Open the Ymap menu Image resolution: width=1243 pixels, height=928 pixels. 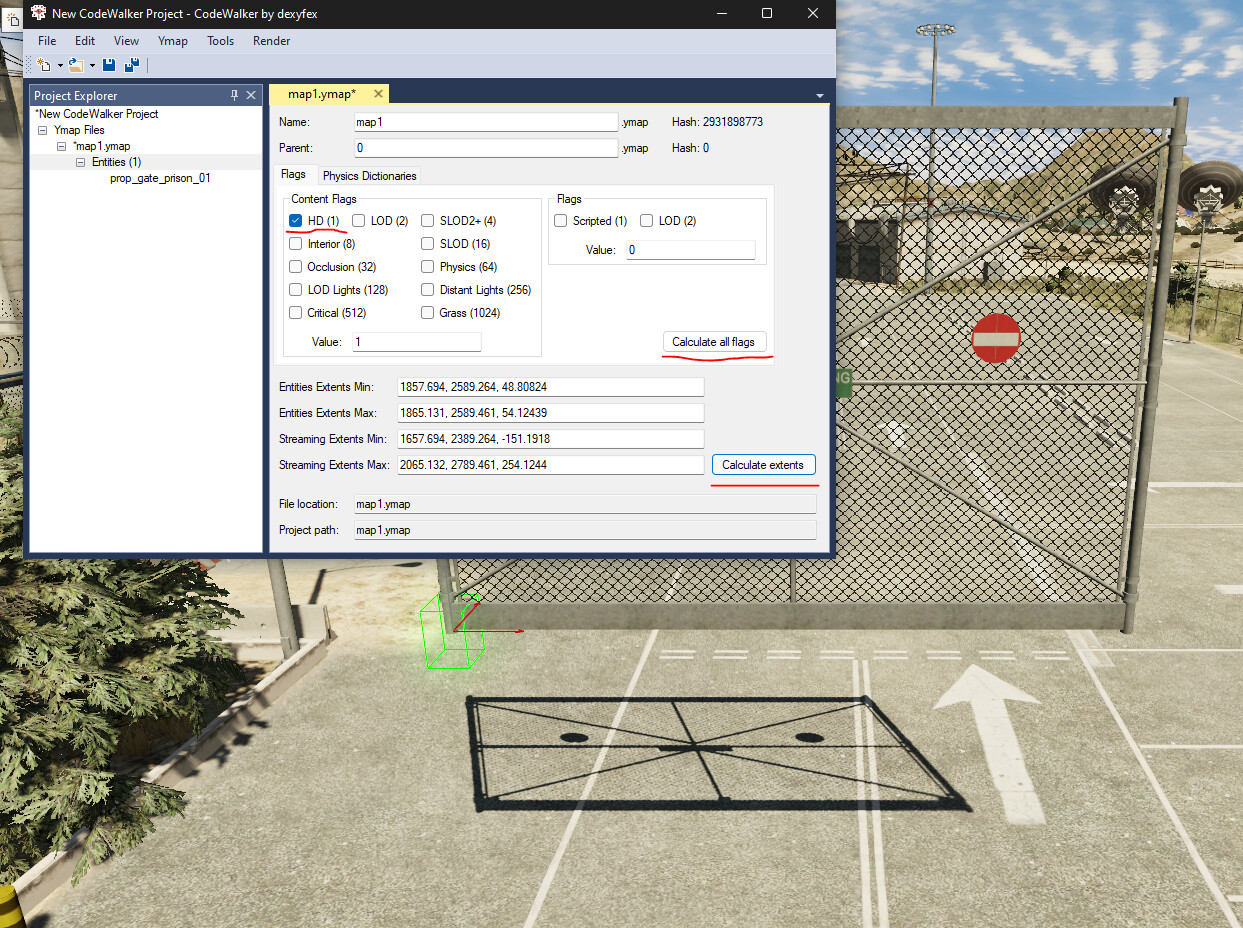[173, 41]
